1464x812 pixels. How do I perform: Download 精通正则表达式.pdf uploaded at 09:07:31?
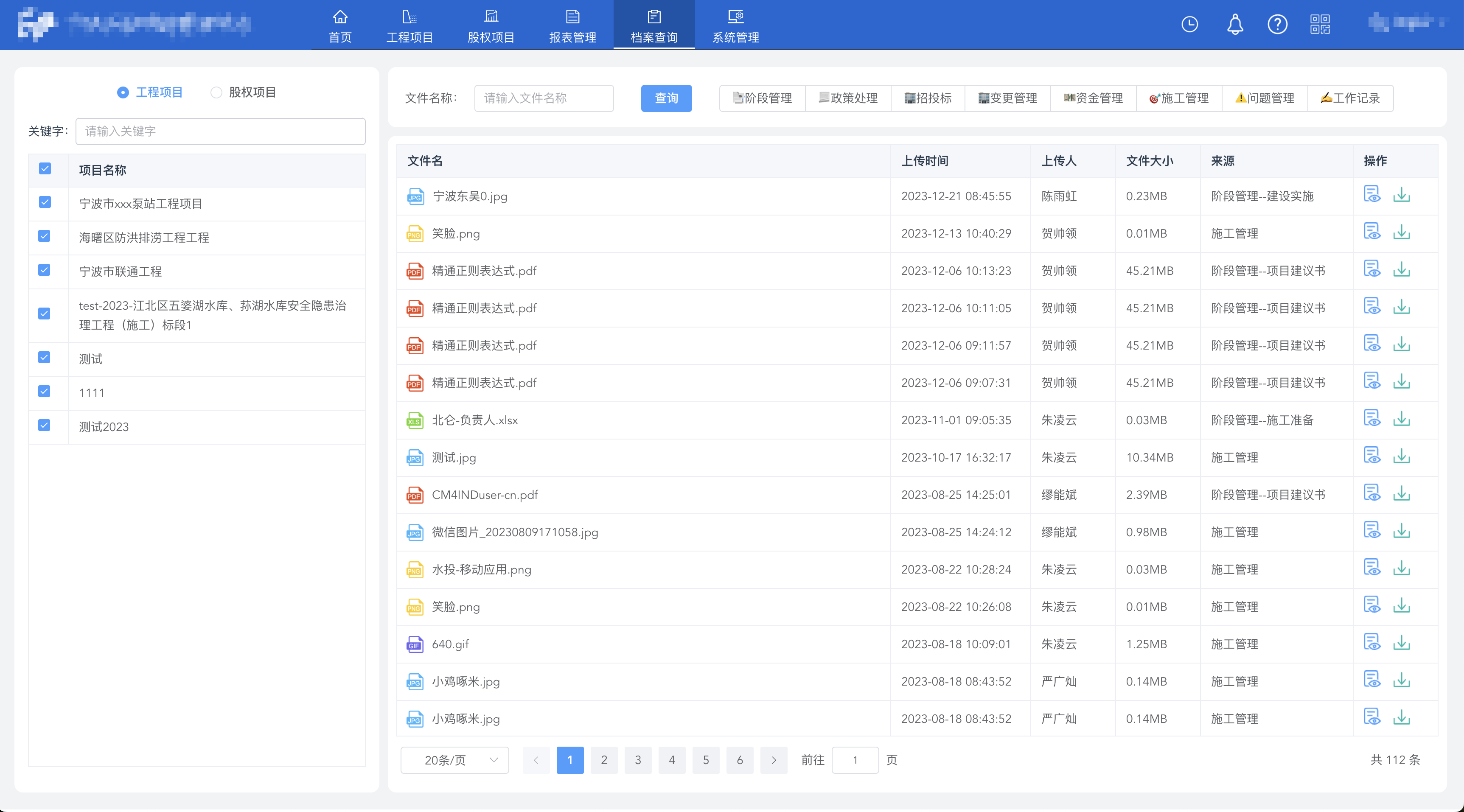(x=1402, y=381)
